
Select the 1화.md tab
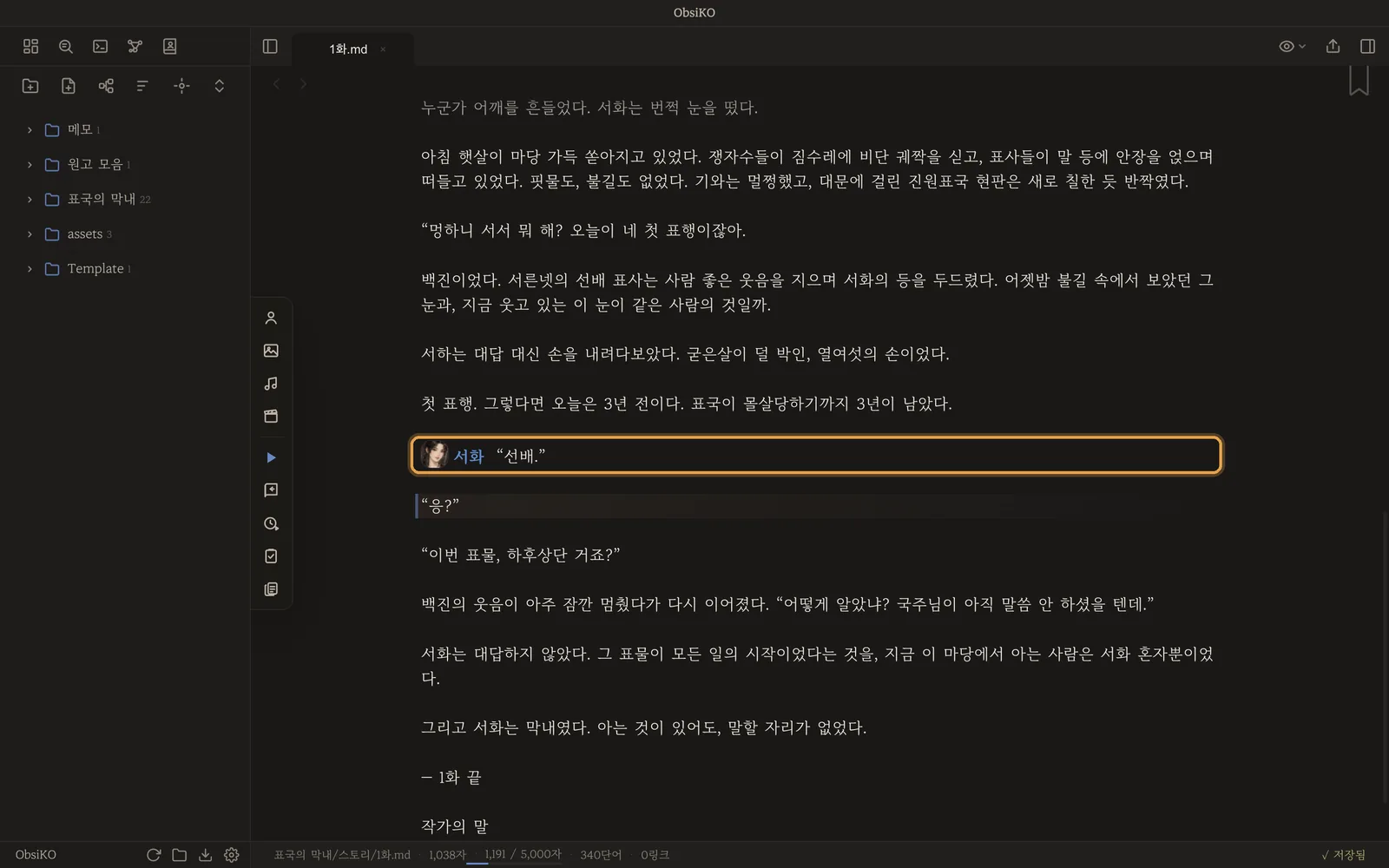(x=348, y=49)
